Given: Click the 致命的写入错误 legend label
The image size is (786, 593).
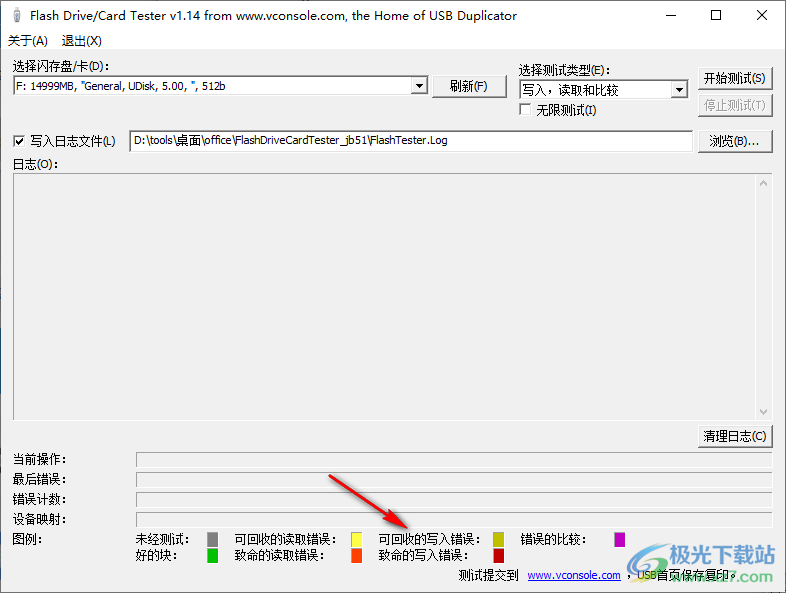Looking at the screenshot, I should [x=424, y=555].
